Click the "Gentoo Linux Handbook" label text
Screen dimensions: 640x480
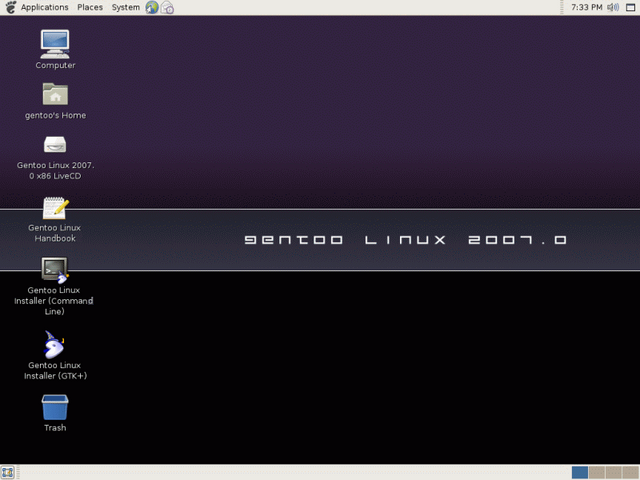point(55,233)
